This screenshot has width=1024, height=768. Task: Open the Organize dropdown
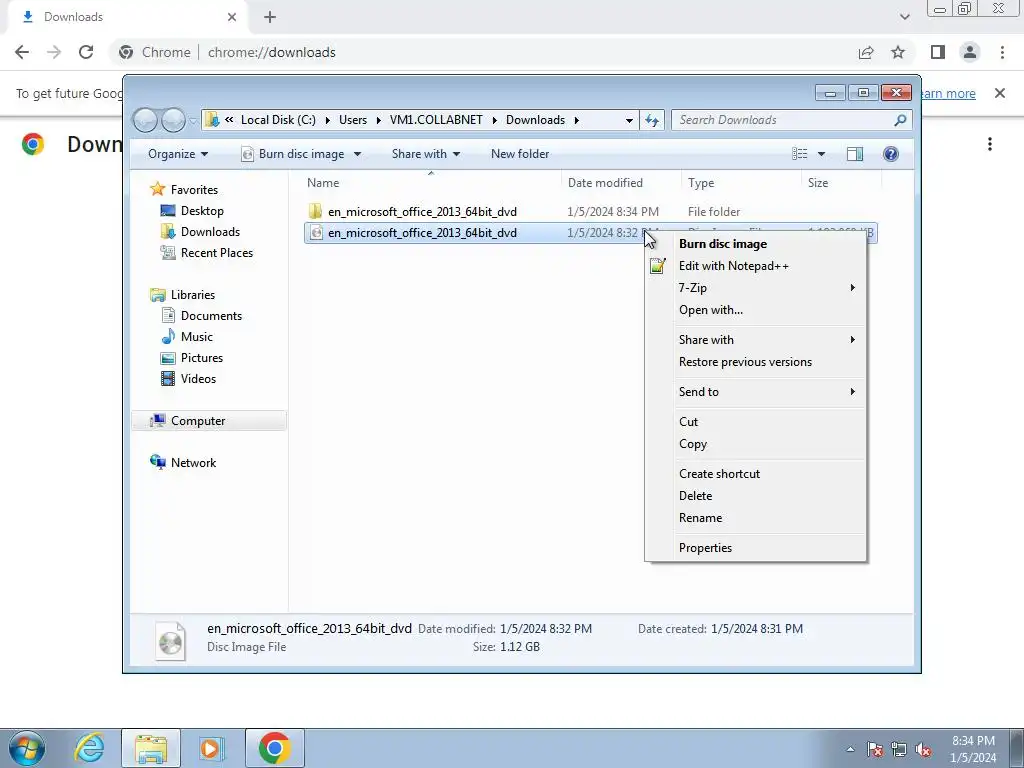coord(178,154)
